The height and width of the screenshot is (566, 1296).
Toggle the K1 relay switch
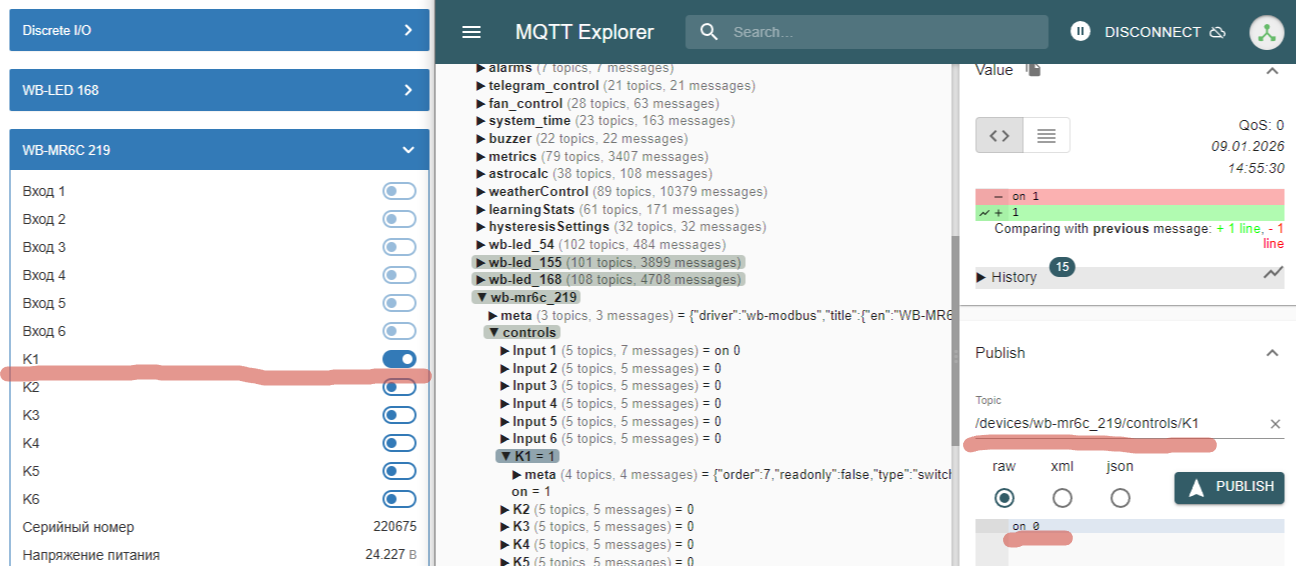(399, 359)
